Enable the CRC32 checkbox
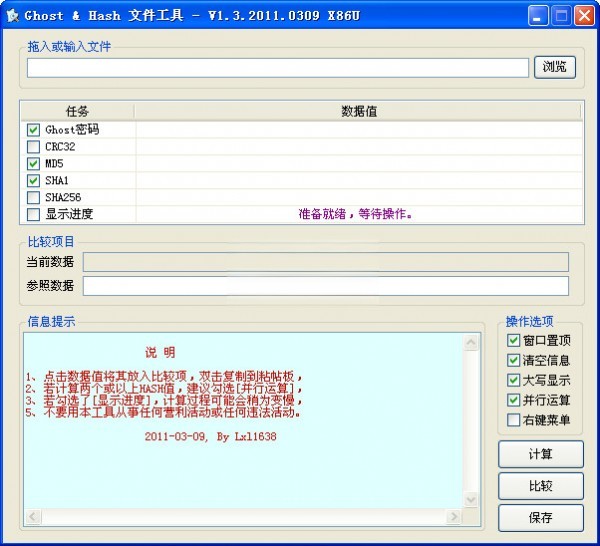The width and height of the screenshot is (600, 546). 34,147
